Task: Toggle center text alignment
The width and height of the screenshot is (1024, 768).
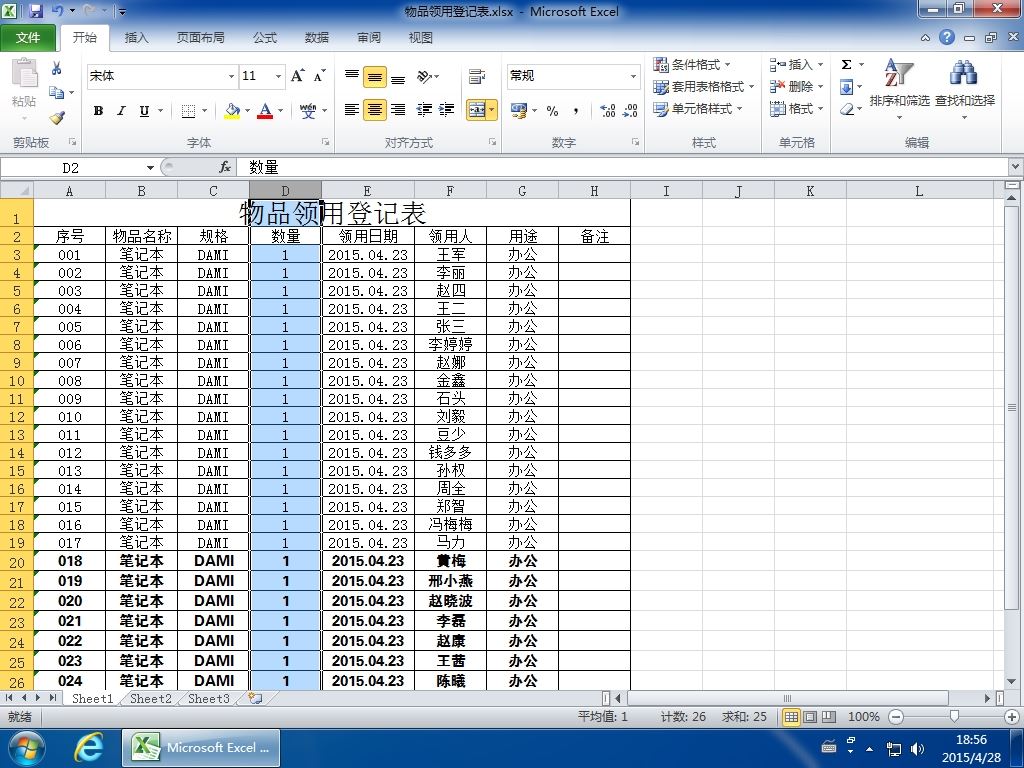Action: coord(375,110)
